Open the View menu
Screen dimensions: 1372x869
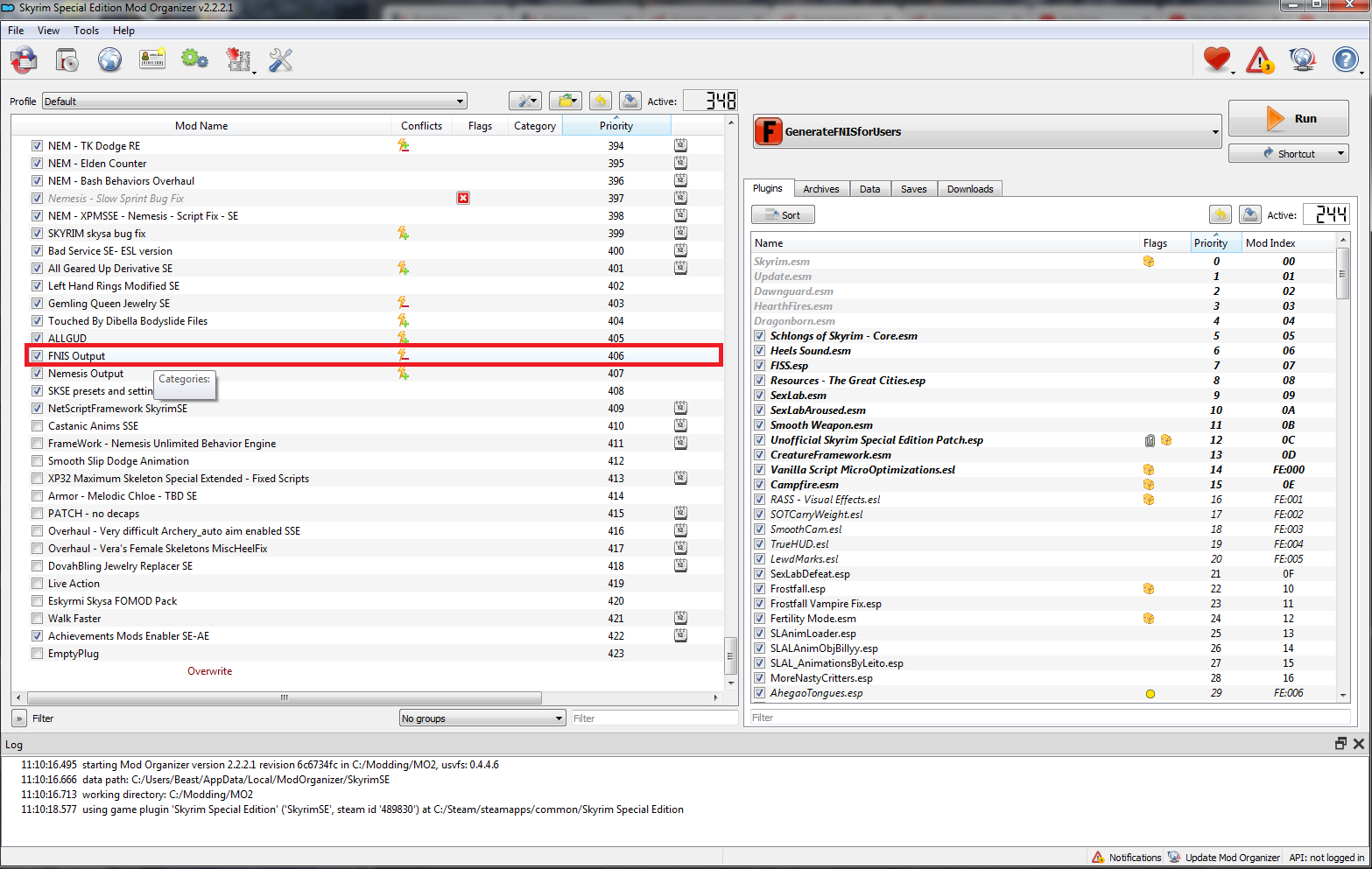[48, 31]
